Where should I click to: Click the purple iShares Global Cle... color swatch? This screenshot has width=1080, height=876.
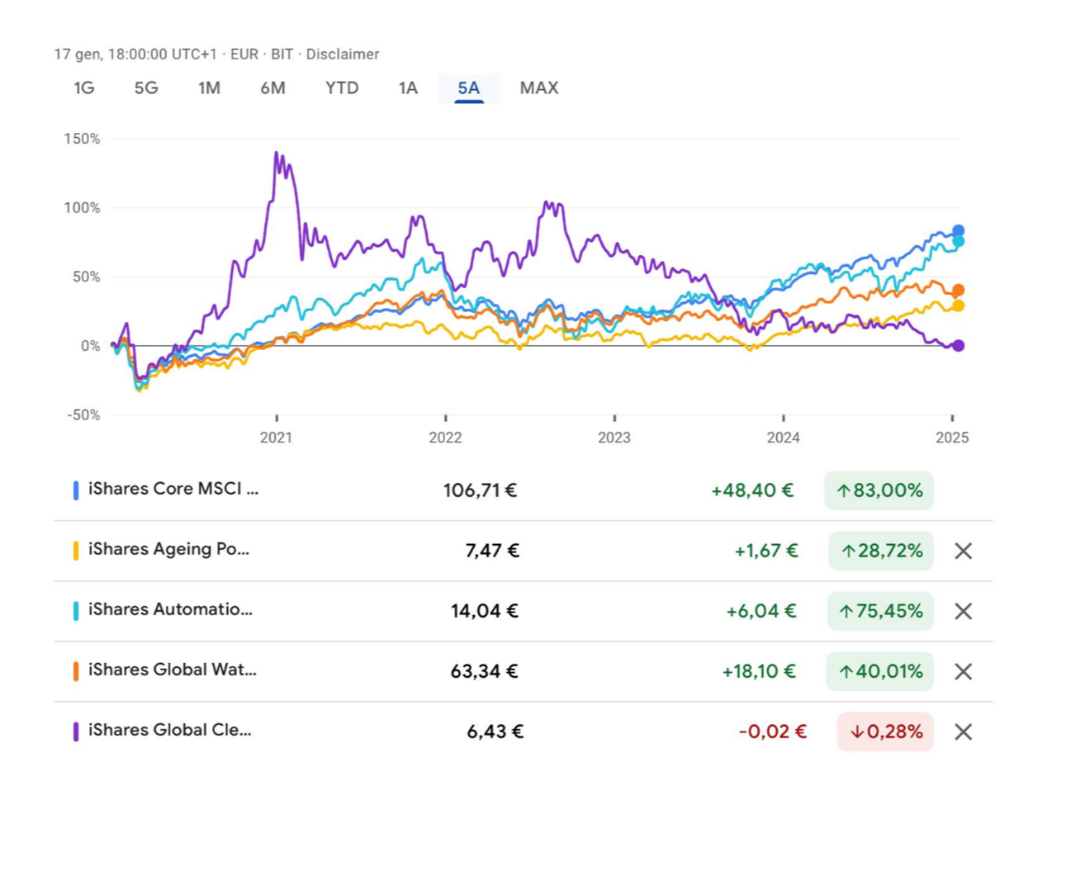click(x=76, y=731)
